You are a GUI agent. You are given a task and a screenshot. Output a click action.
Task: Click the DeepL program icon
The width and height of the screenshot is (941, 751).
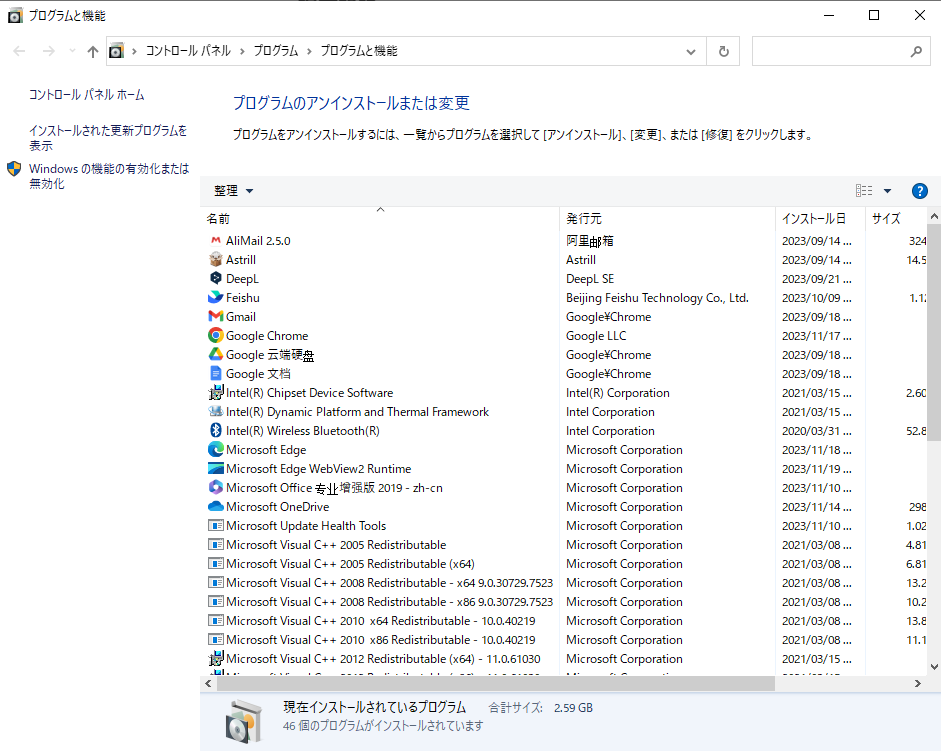click(215, 278)
